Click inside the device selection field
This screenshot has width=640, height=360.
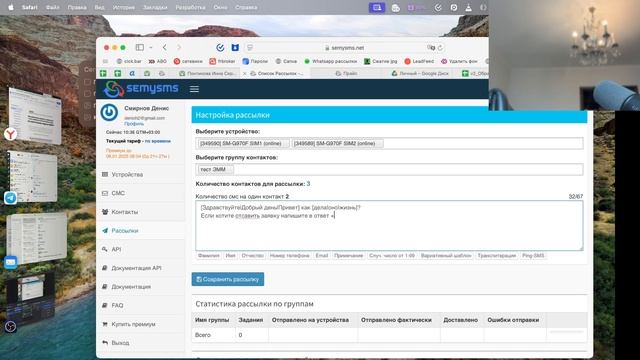pyautogui.click(x=389, y=143)
